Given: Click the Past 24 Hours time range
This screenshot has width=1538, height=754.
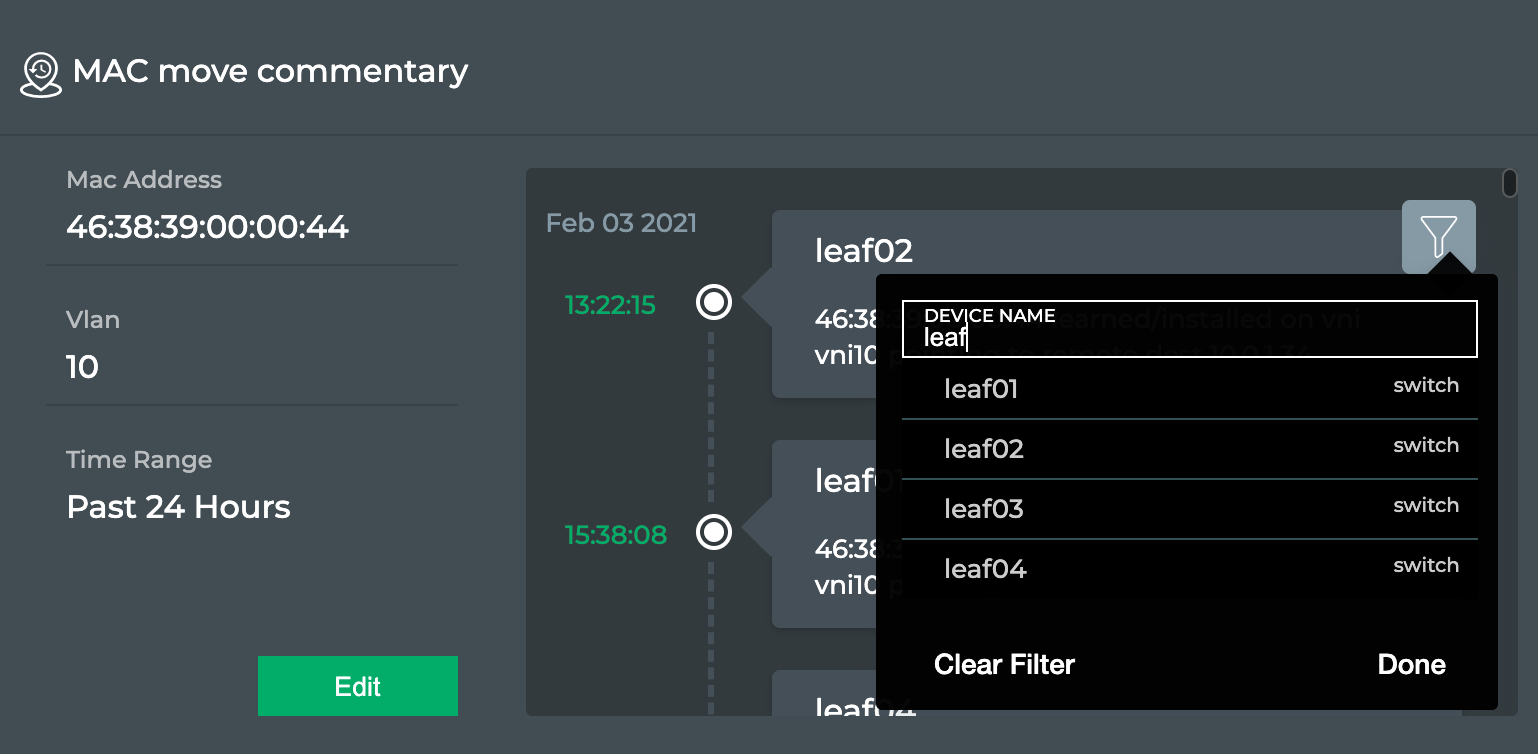Looking at the screenshot, I should (178, 507).
